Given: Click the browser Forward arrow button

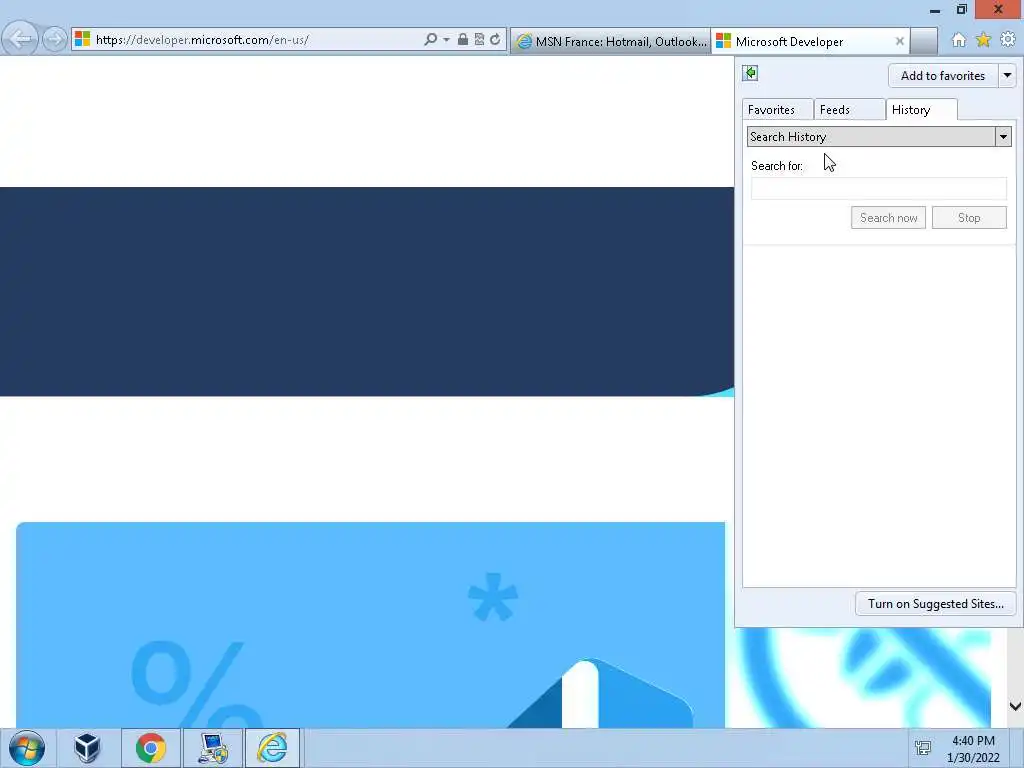Looking at the screenshot, I should 55,40.
